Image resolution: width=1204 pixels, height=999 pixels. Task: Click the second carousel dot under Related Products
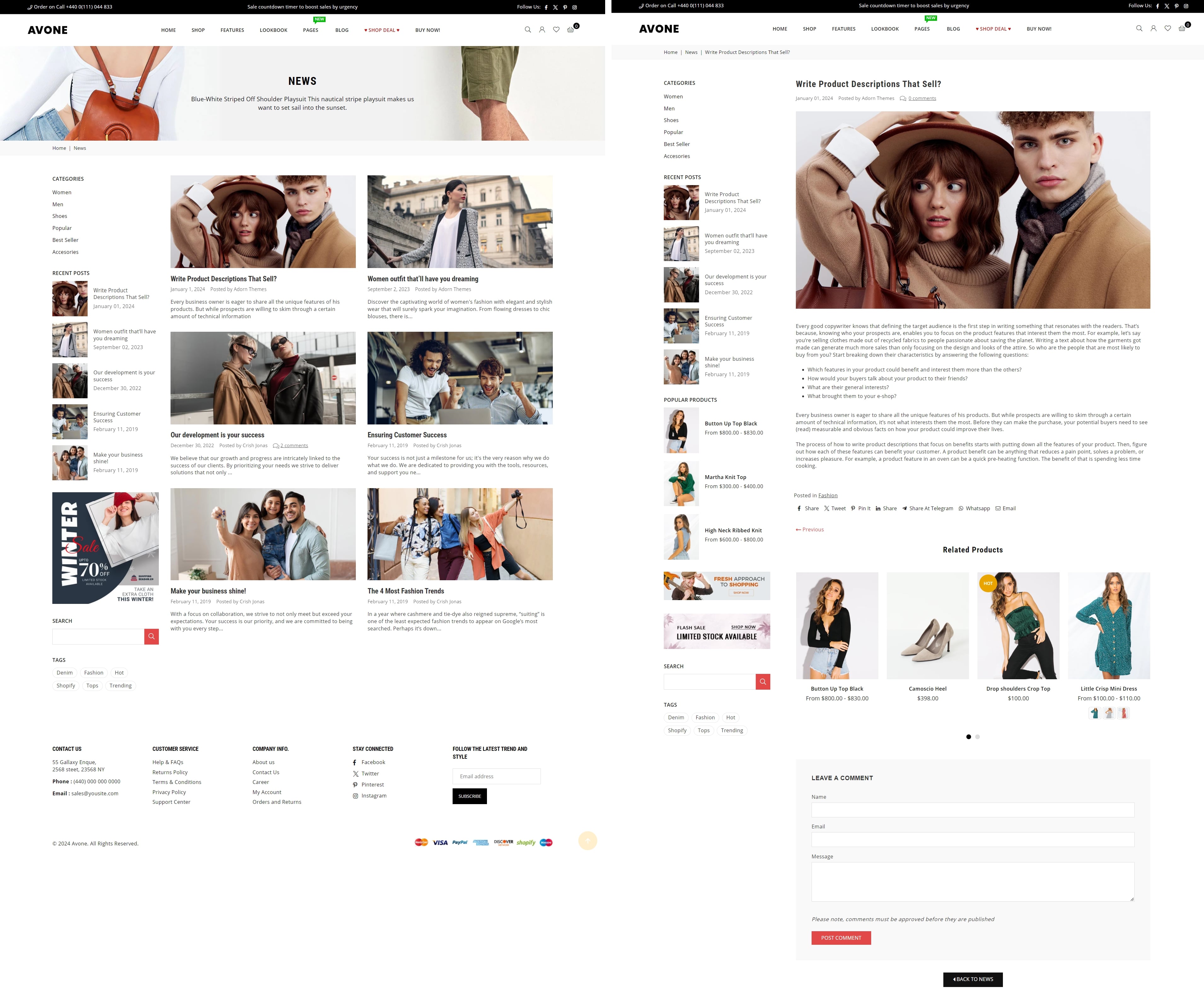[x=978, y=737]
